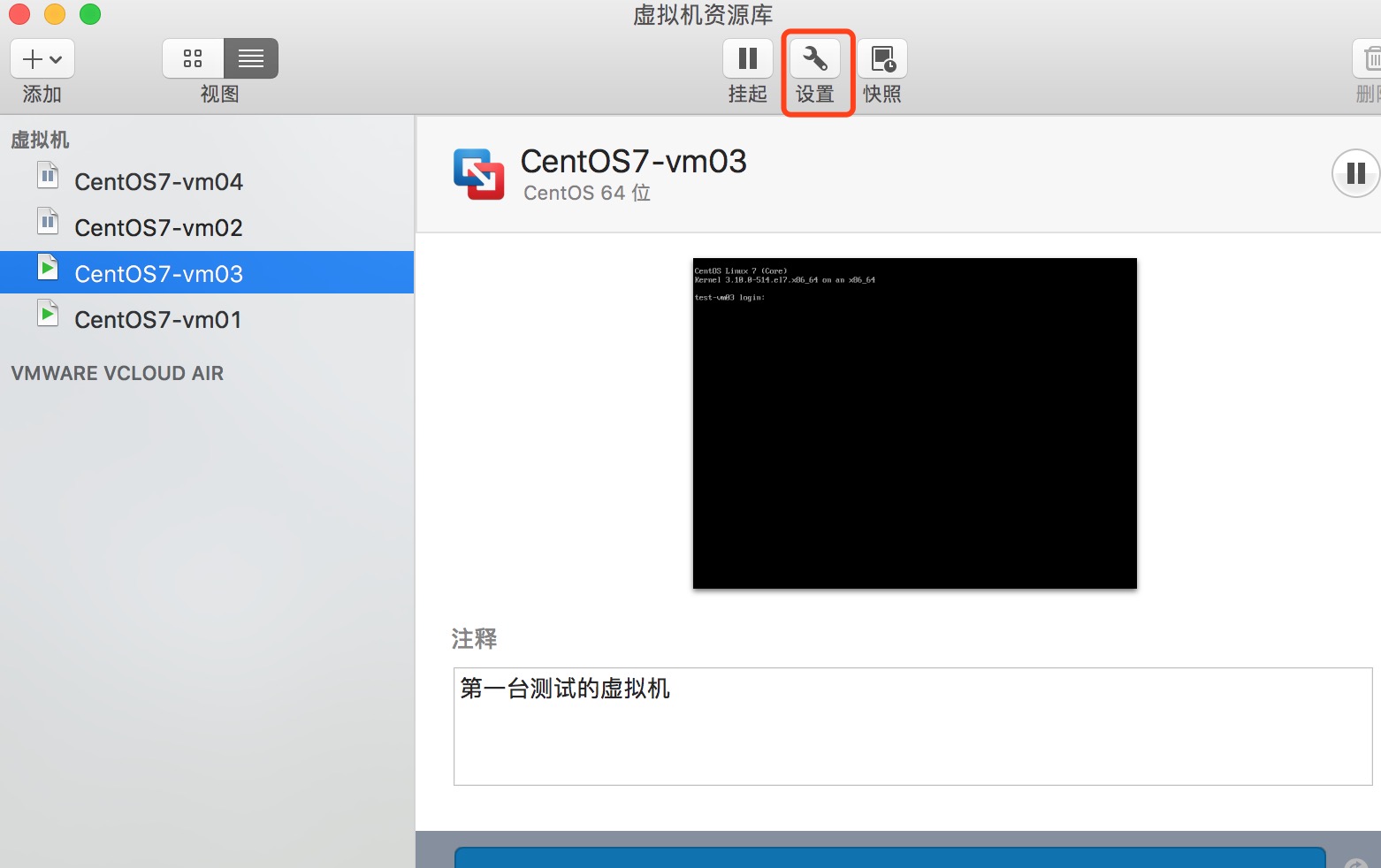Select CentOS7-vm03 in sidebar
The image size is (1381, 868).
tap(207, 273)
